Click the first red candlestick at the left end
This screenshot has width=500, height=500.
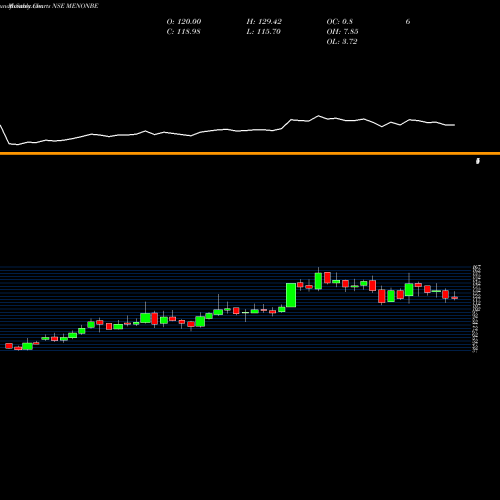click(9, 346)
